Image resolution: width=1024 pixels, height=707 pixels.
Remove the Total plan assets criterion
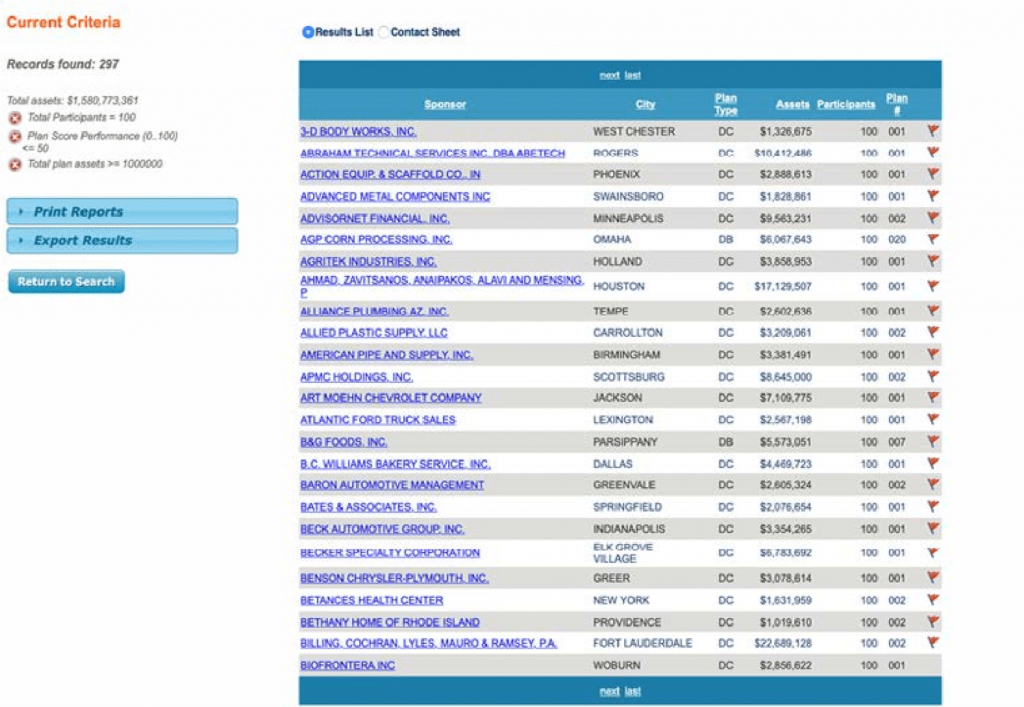15,165
